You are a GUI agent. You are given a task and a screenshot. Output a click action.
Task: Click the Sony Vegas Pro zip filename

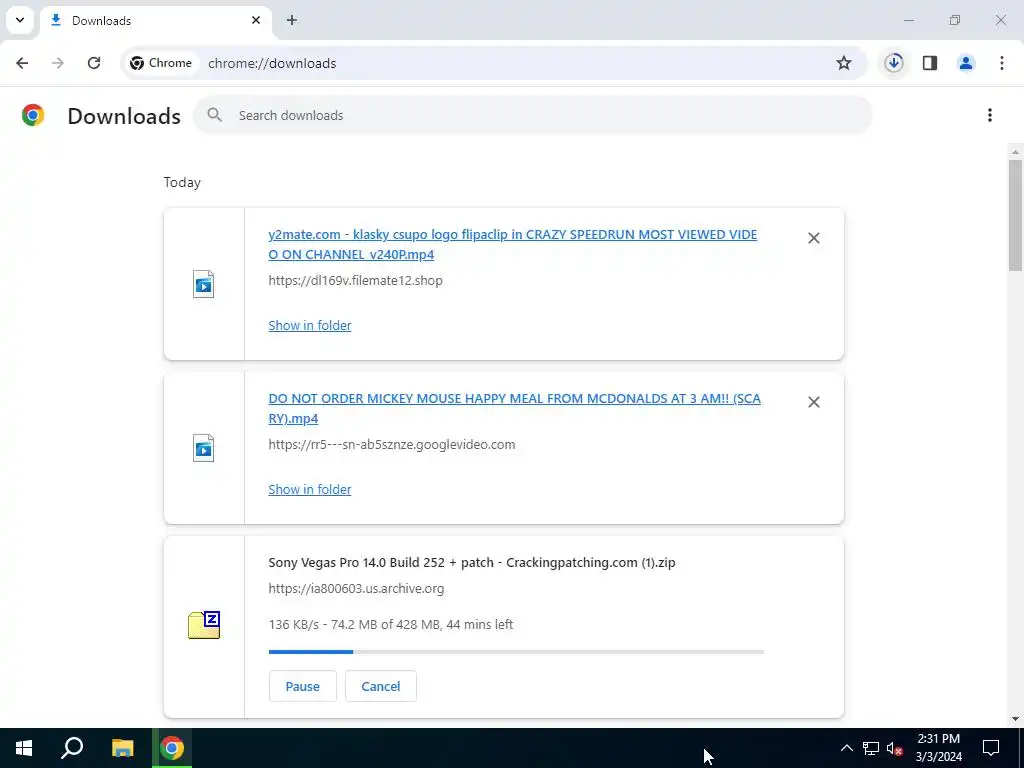coord(472,562)
